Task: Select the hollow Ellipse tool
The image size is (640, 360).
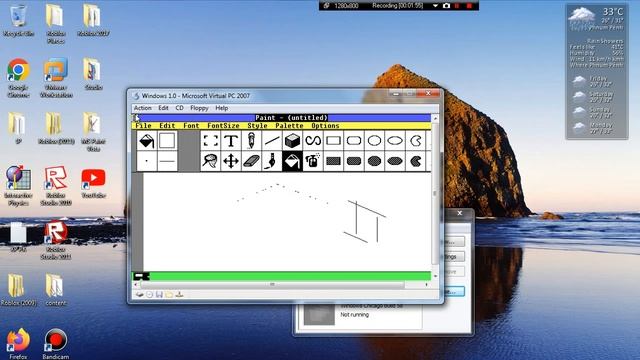Action: coord(395,141)
